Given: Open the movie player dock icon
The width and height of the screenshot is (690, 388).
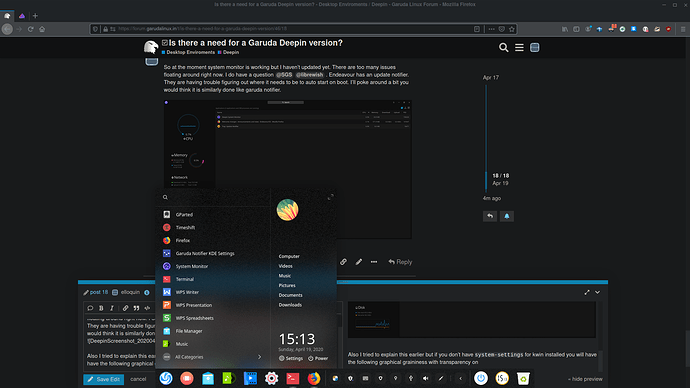Looking at the screenshot, I should pos(250,378).
